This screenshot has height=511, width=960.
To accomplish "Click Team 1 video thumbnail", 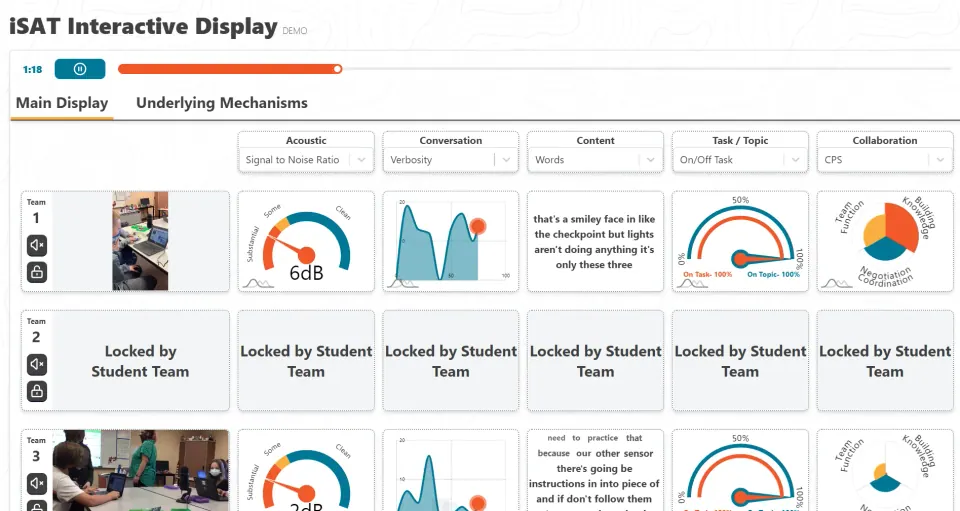I will 140,241.
